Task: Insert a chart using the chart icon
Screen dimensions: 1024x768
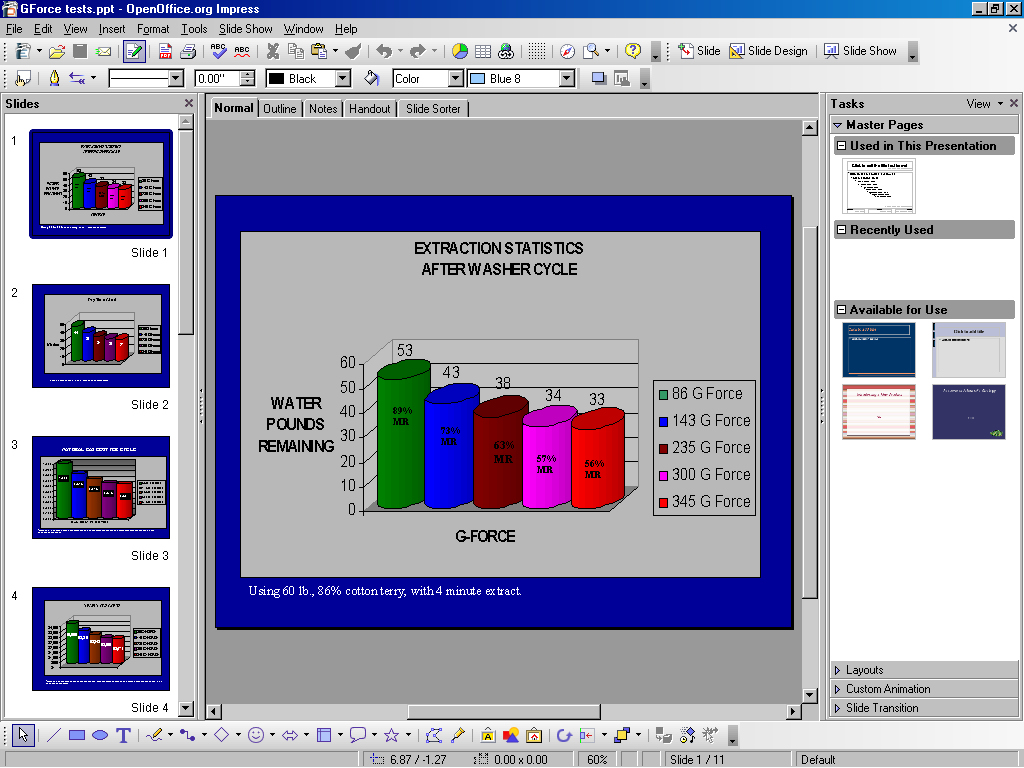Action: (x=460, y=51)
